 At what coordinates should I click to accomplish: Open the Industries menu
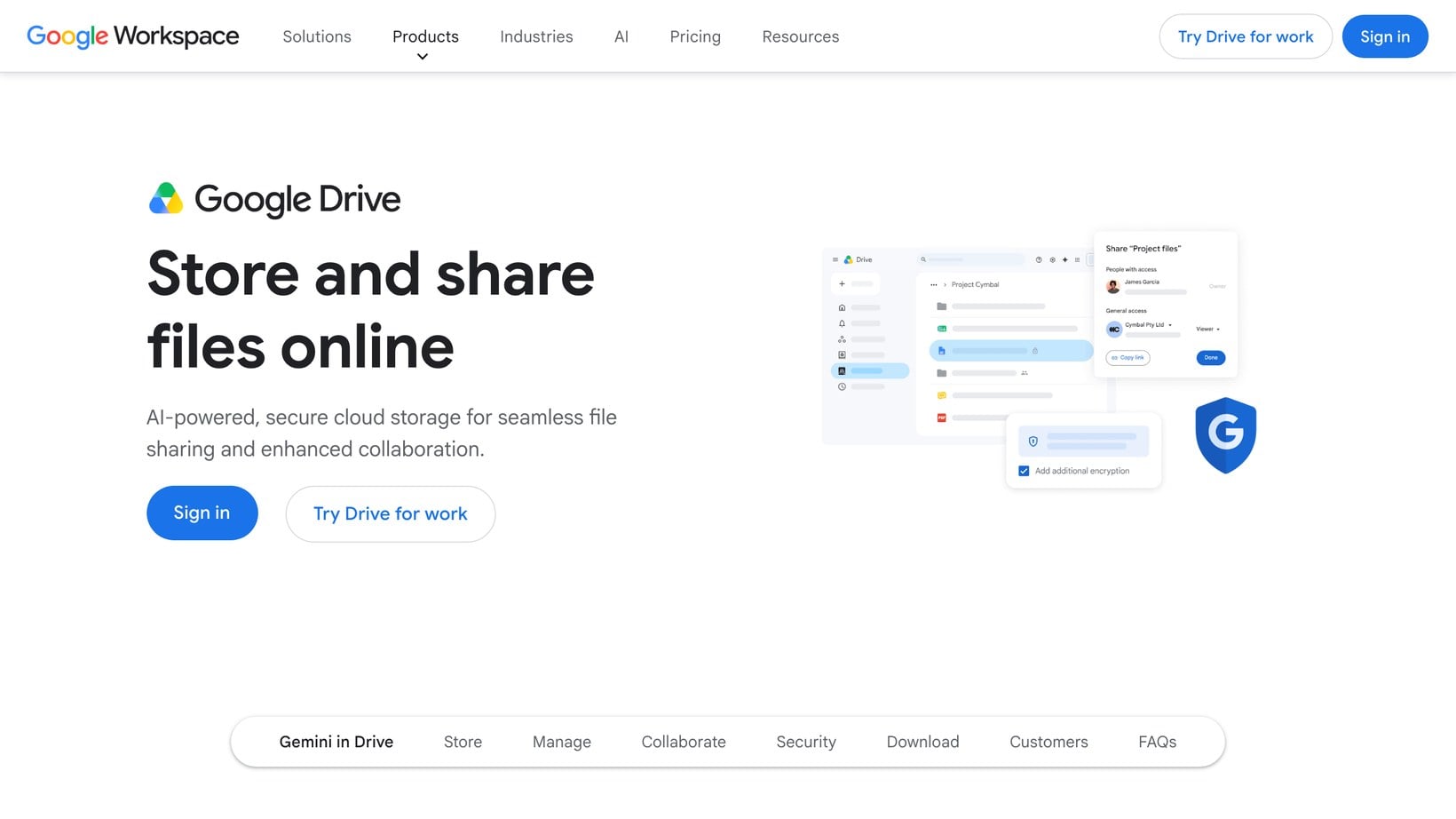536,36
